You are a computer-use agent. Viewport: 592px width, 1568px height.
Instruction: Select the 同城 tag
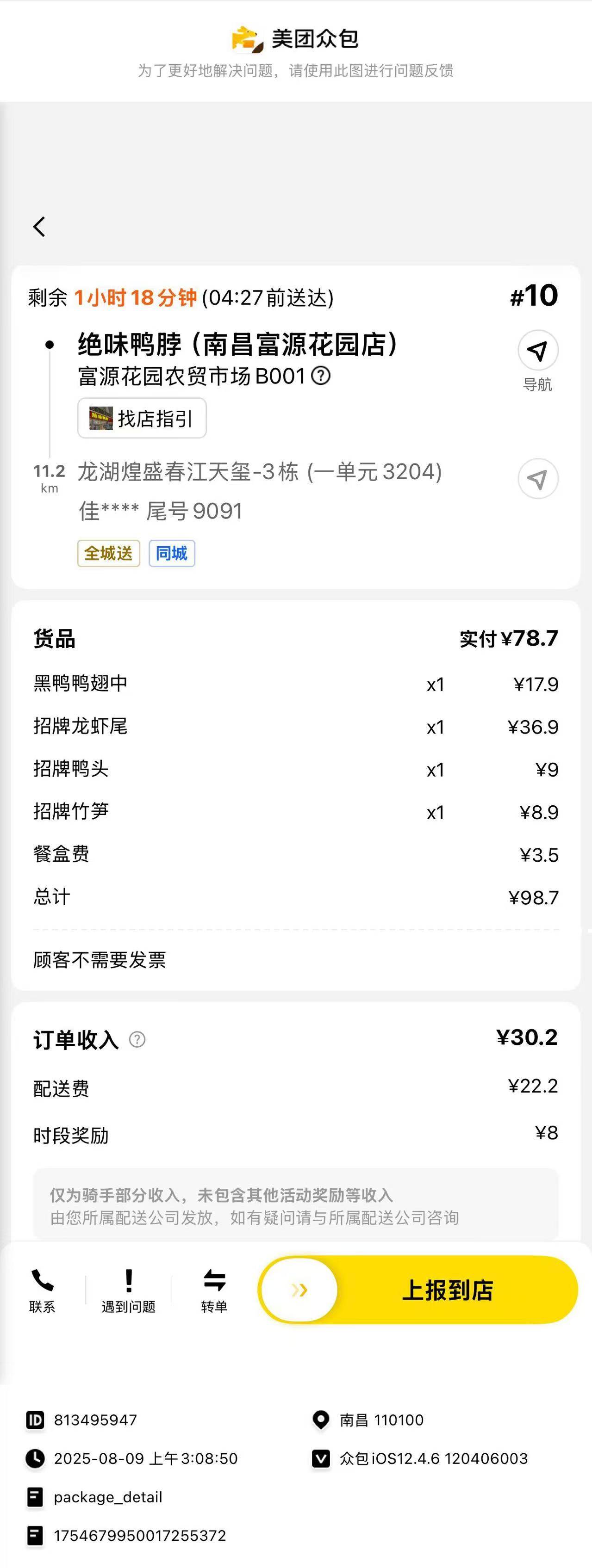point(172,553)
